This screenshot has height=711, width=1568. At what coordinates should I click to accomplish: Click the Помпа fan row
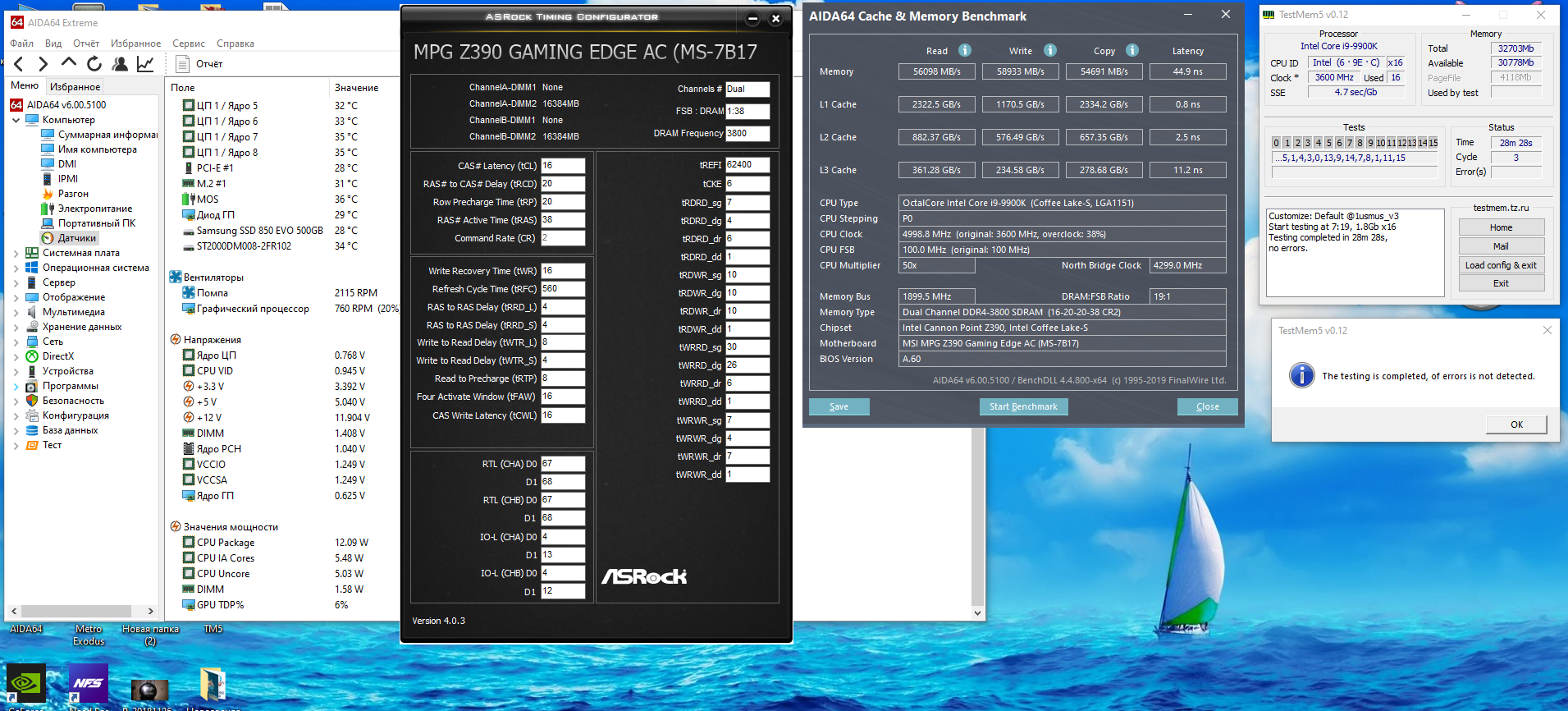(279, 293)
